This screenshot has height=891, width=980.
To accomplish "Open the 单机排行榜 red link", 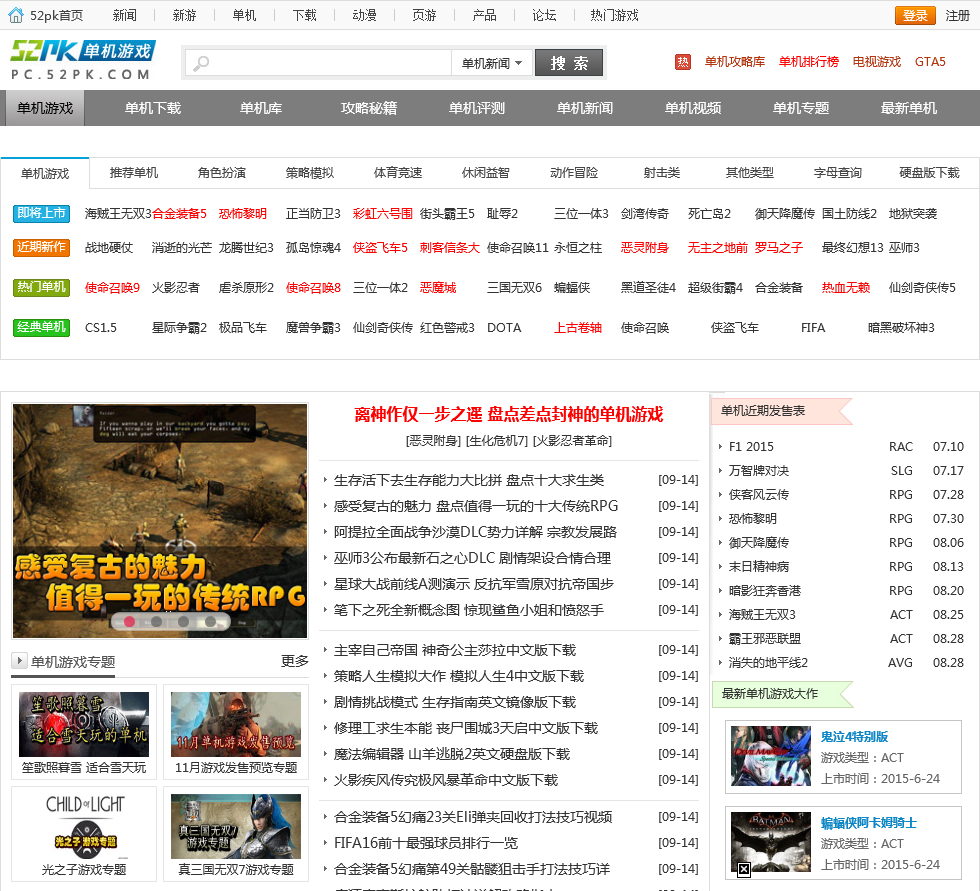I will (x=809, y=62).
